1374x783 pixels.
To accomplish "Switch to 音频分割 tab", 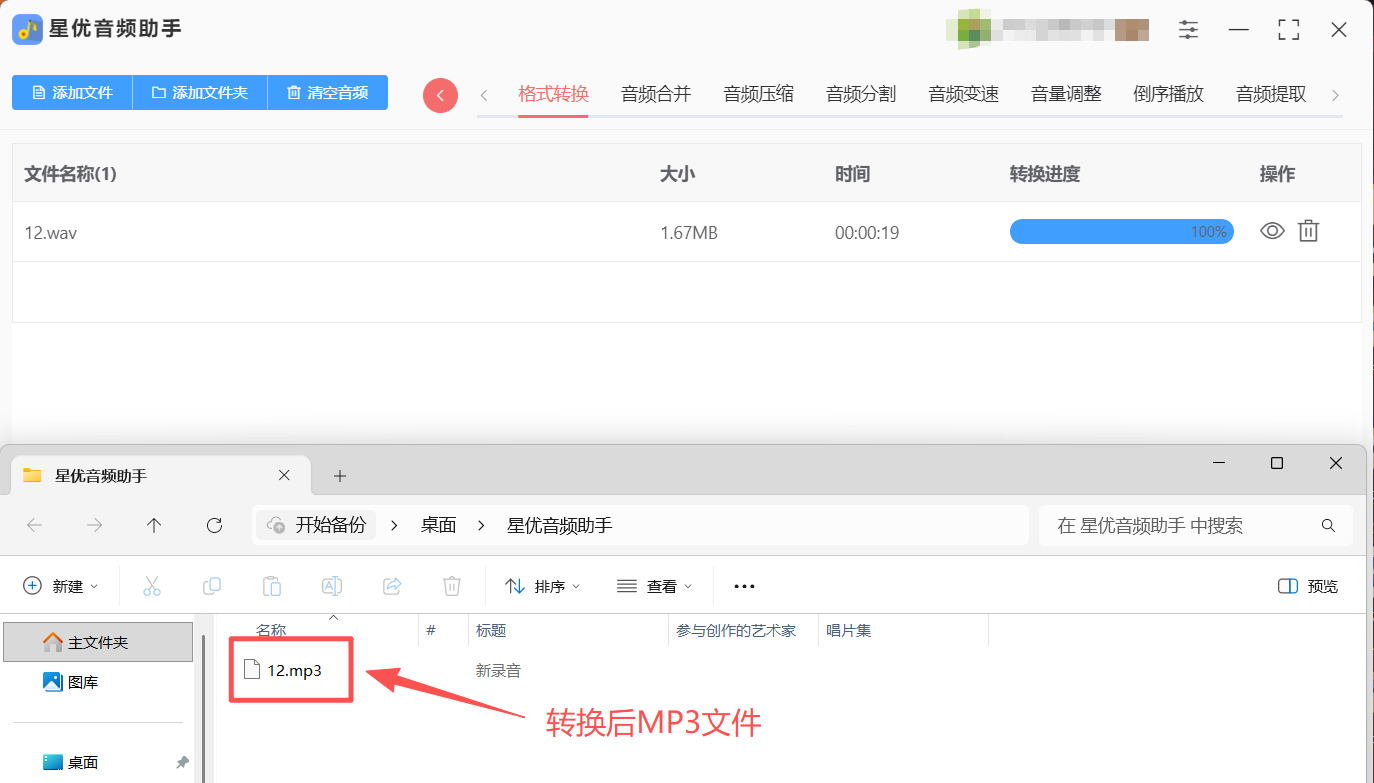I will tap(861, 95).
